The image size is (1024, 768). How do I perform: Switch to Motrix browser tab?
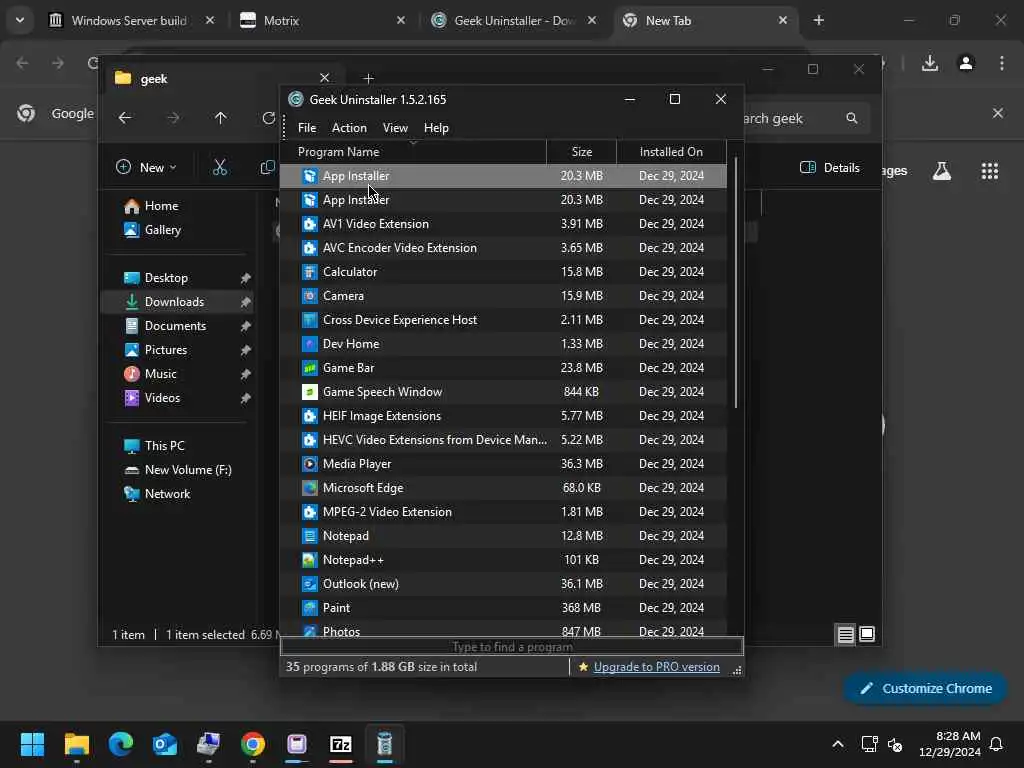point(321,21)
